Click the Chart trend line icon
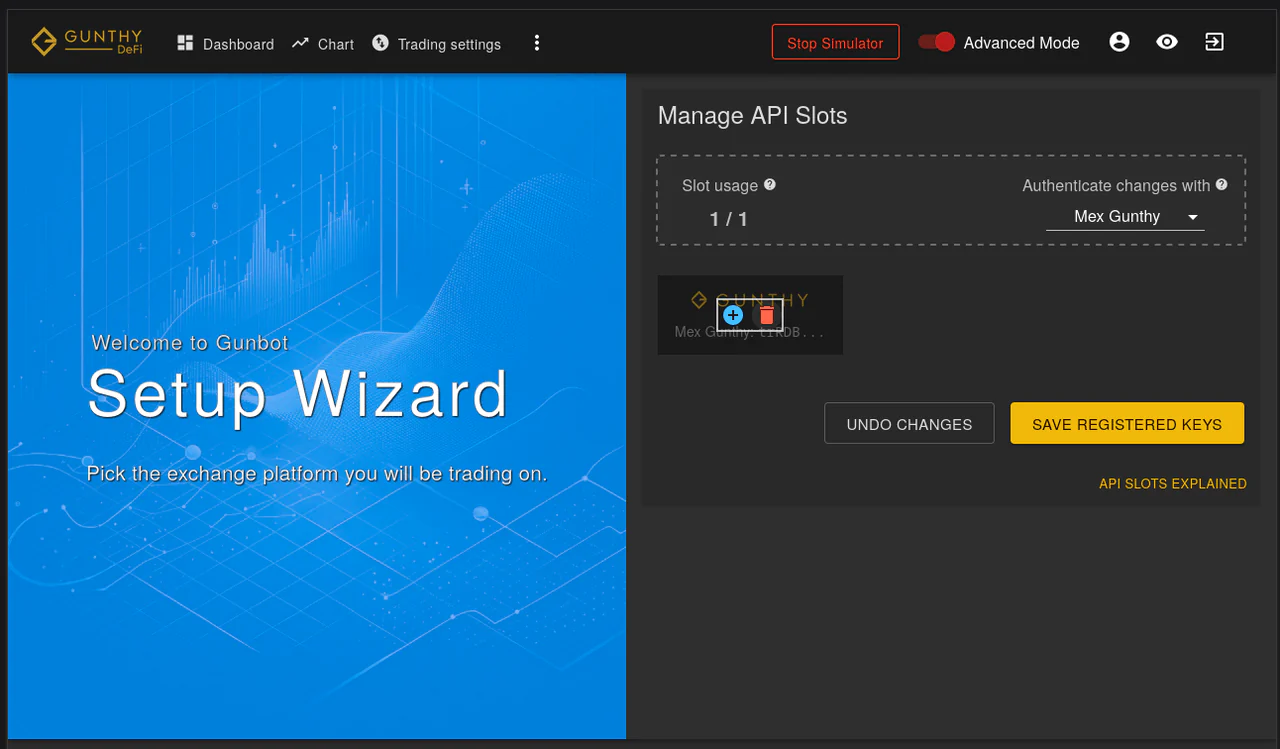 click(300, 43)
